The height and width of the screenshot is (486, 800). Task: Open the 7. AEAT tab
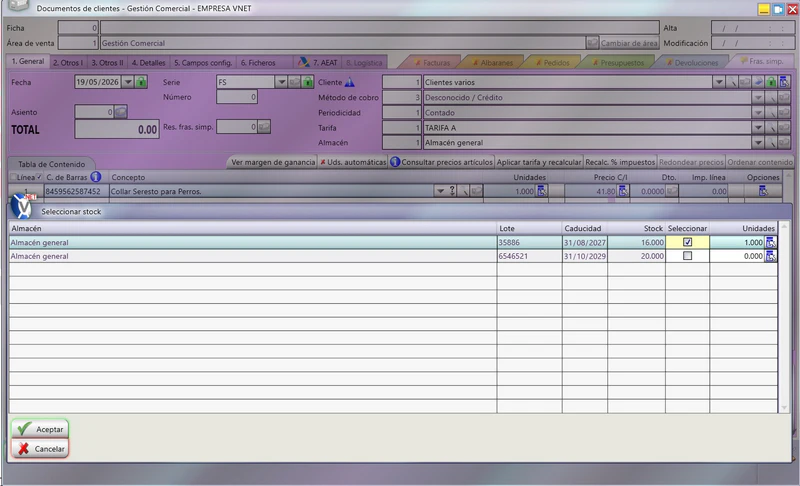[319, 62]
